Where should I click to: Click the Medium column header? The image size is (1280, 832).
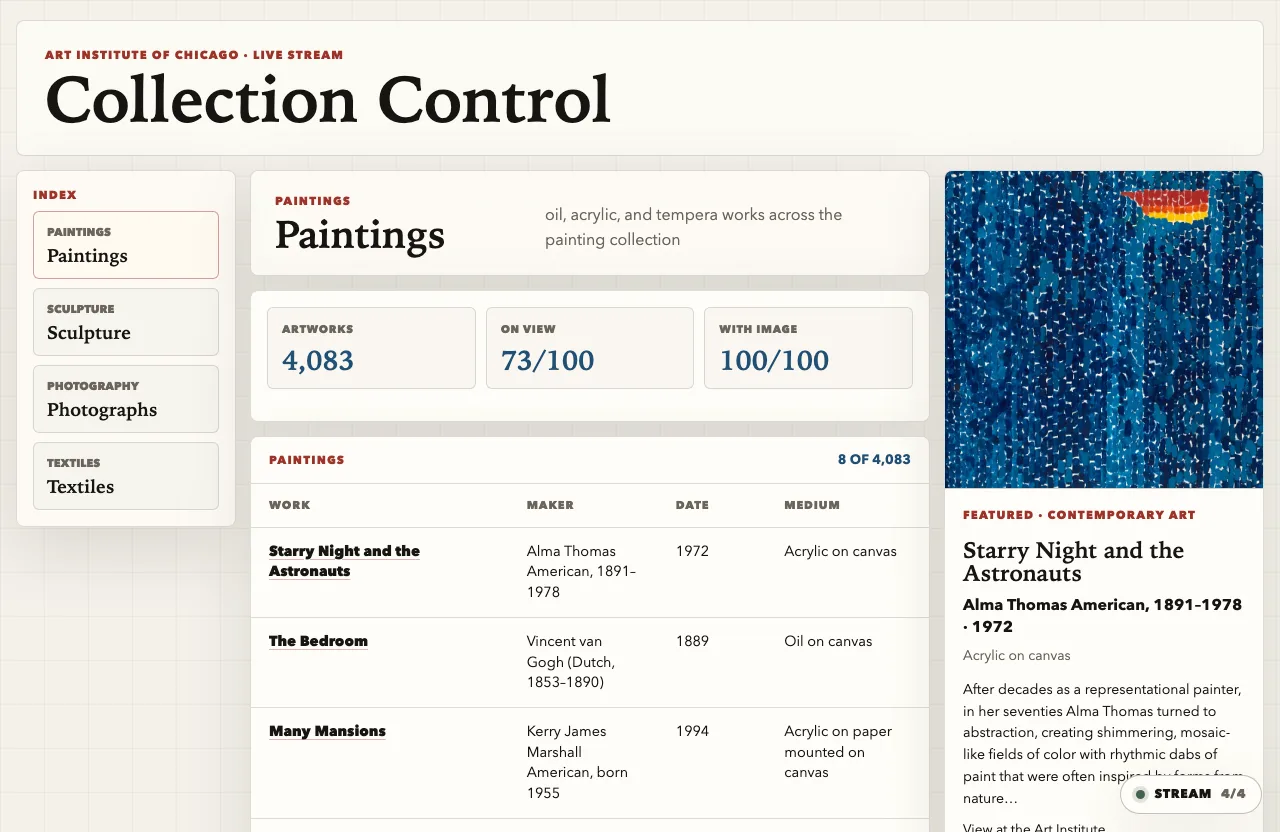coord(812,505)
